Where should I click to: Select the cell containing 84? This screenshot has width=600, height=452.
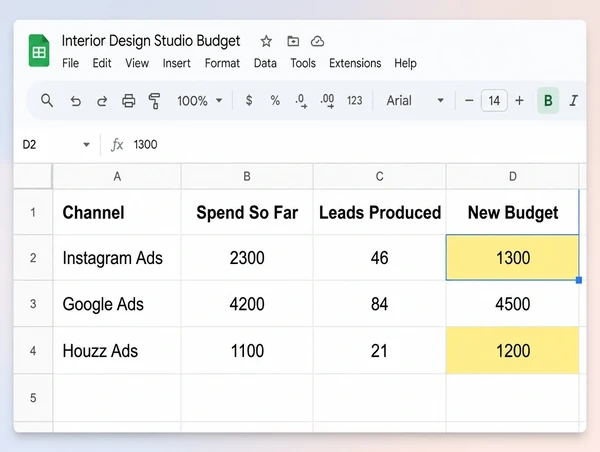tap(379, 304)
